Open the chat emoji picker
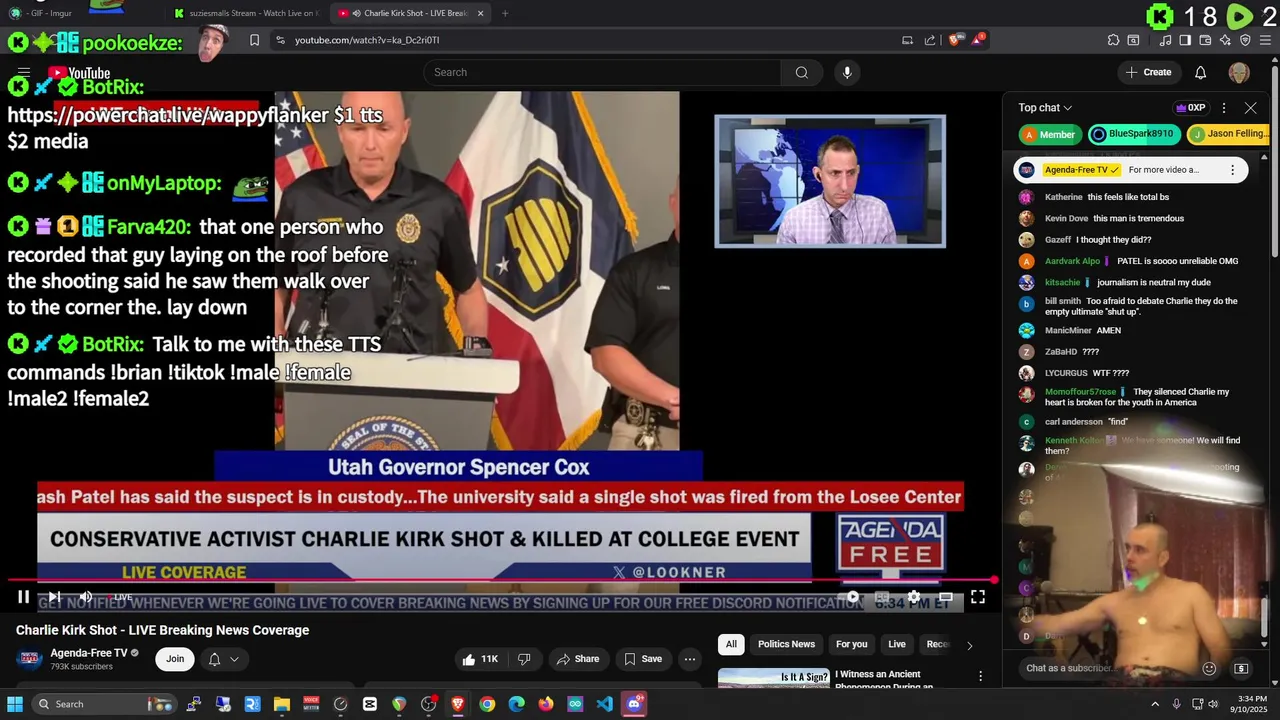 coord(1209,668)
